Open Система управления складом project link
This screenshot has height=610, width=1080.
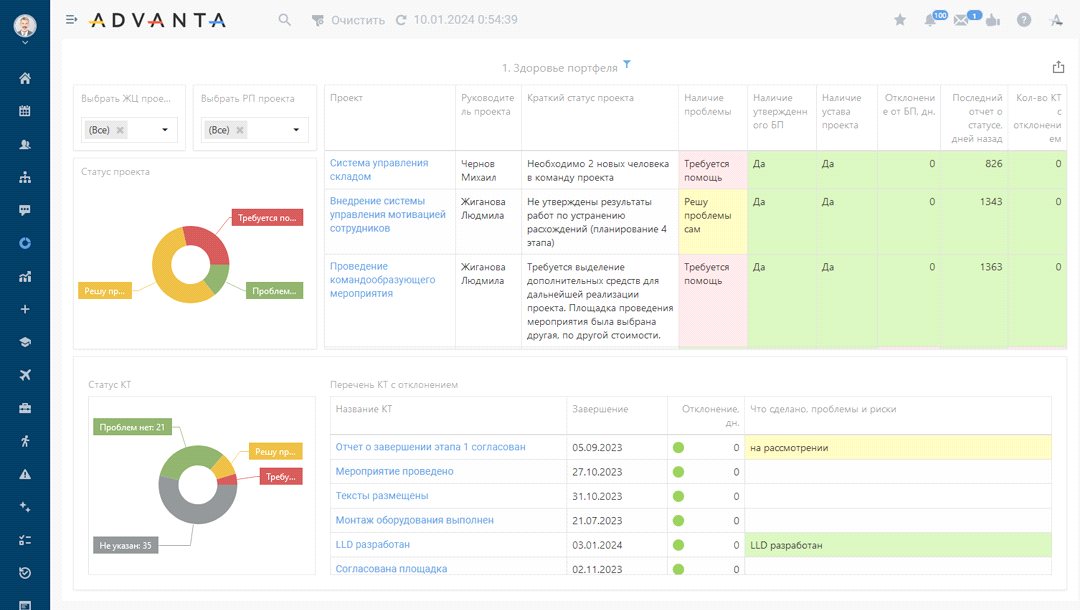coord(379,169)
